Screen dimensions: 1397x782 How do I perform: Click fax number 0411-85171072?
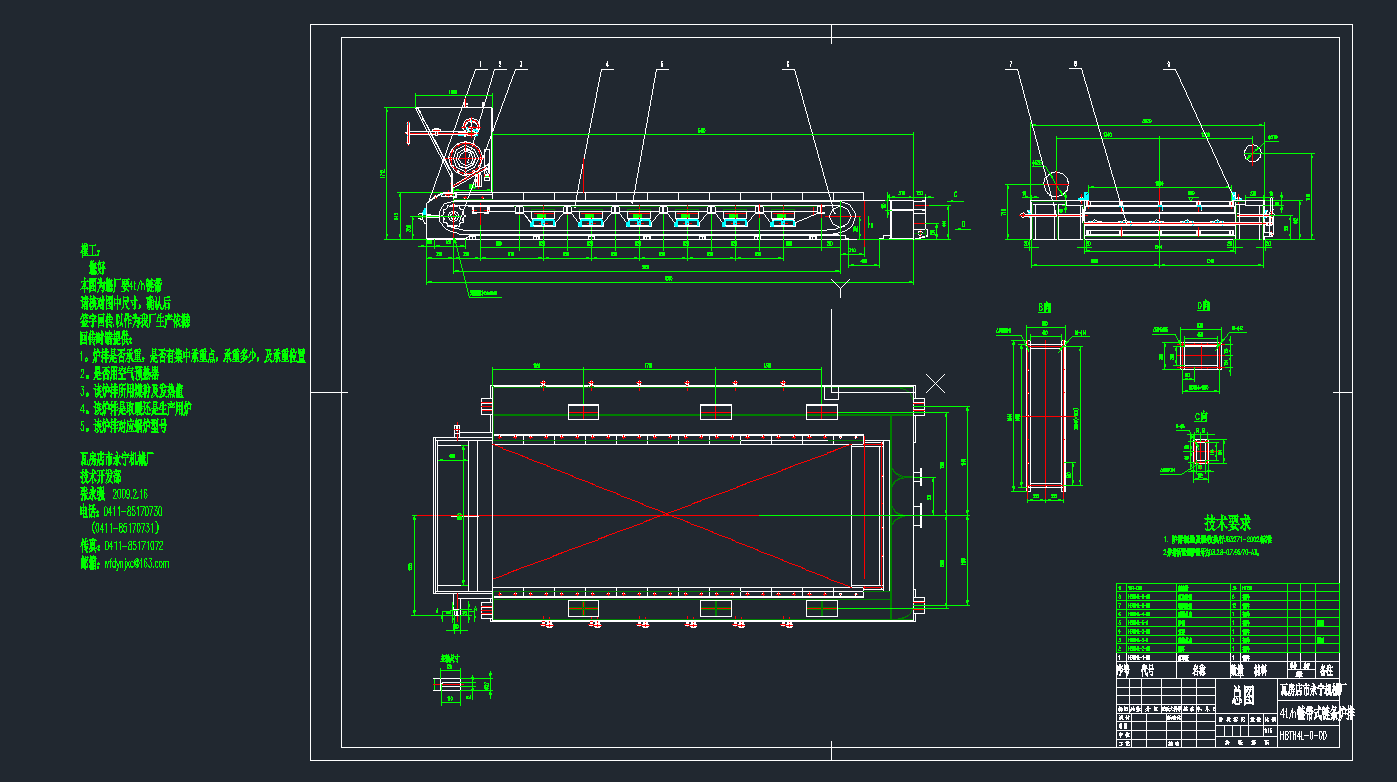pyautogui.click(x=134, y=546)
